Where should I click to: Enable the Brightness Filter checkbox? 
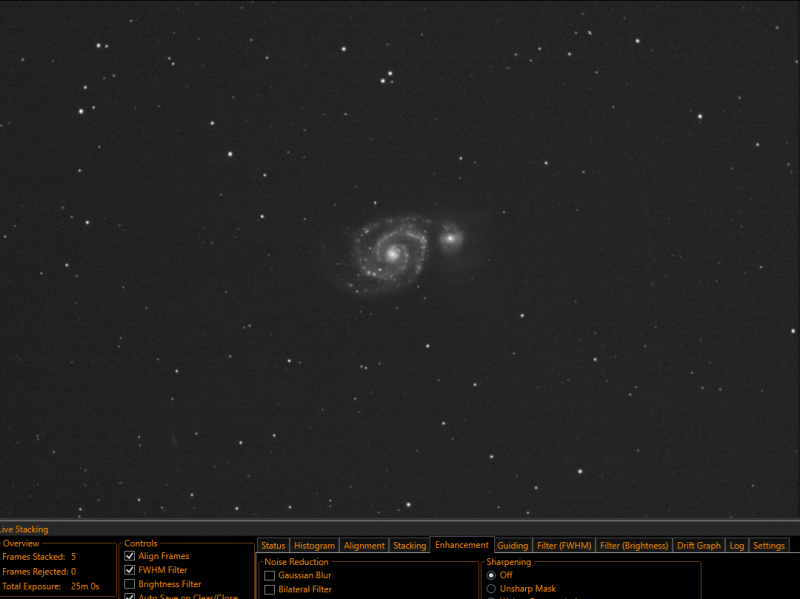[130, 584]
